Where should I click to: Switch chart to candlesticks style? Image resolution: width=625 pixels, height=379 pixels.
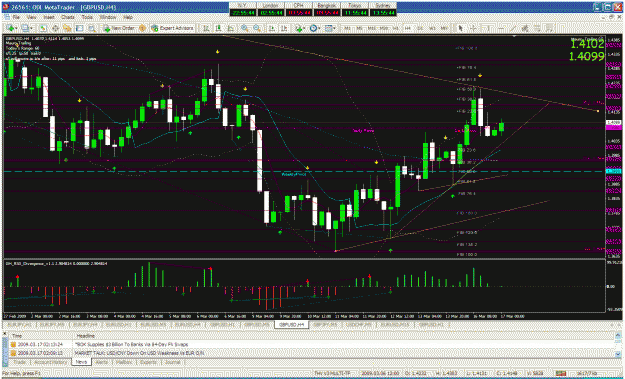click(218, 28)
